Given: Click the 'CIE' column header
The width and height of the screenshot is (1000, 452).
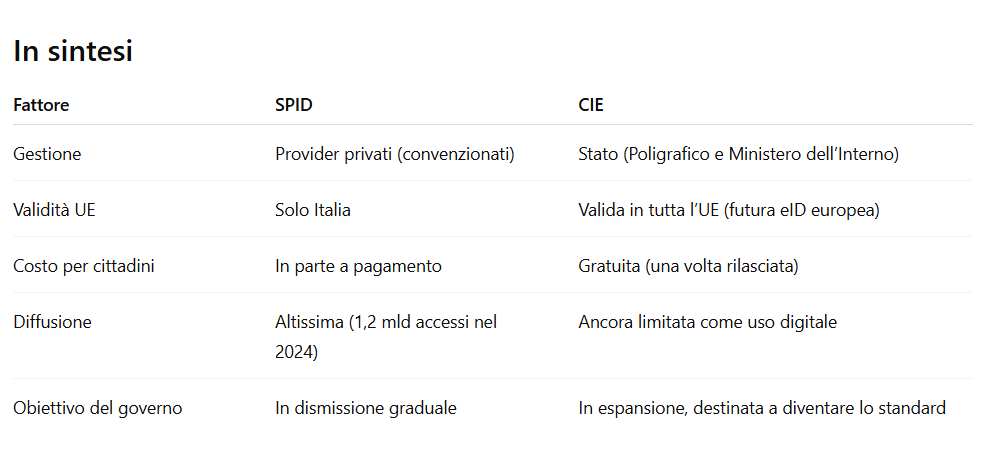Looking at the screenshot, I should (591, 105).
